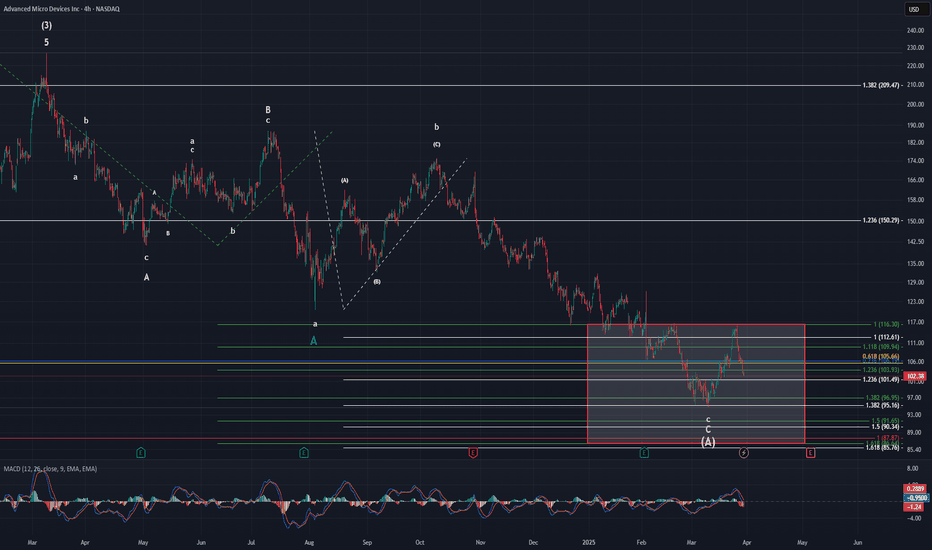This screenshot has width=932, height=550.
Task: Click the 2025 label on the time axis
Action: (589, 543)
